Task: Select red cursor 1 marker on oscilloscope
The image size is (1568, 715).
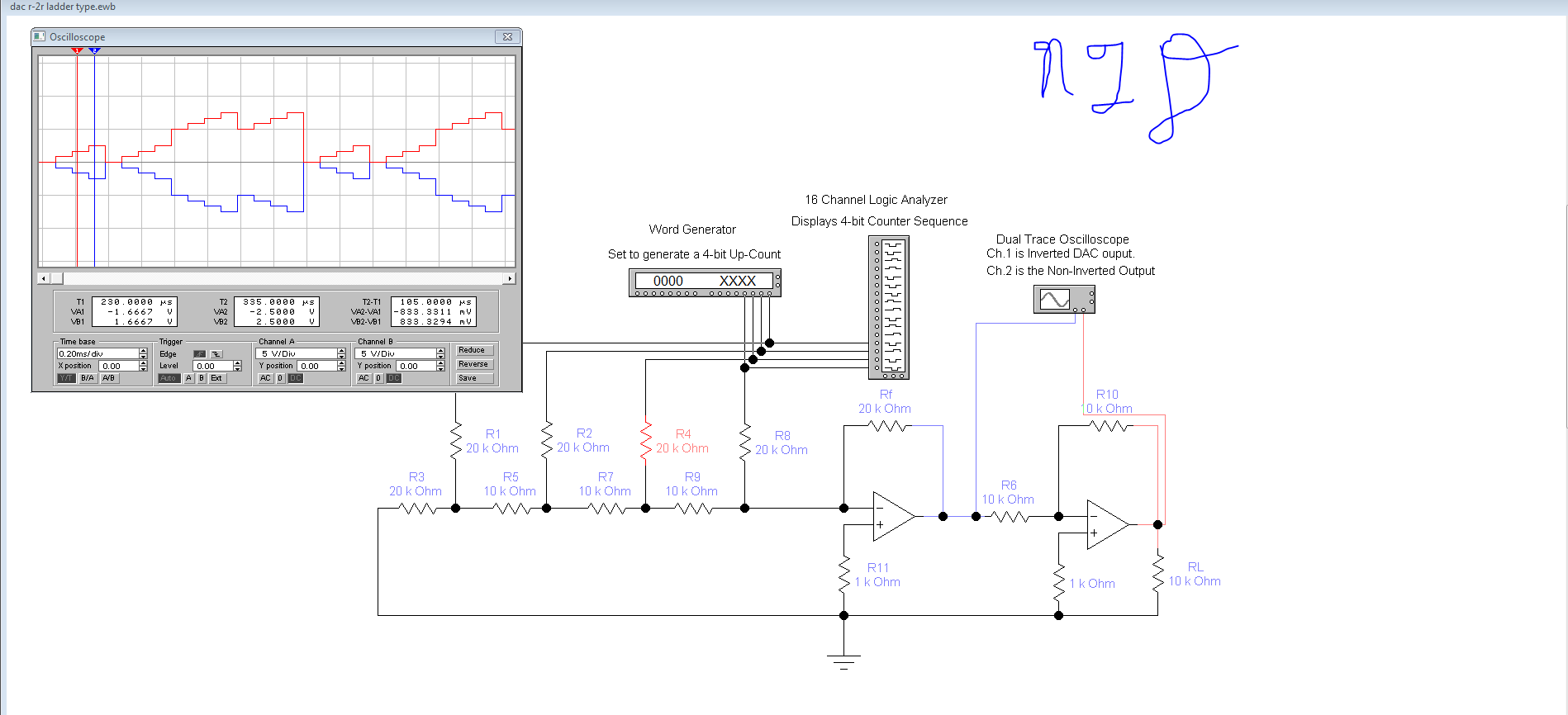Action: [x=77, y=50]
